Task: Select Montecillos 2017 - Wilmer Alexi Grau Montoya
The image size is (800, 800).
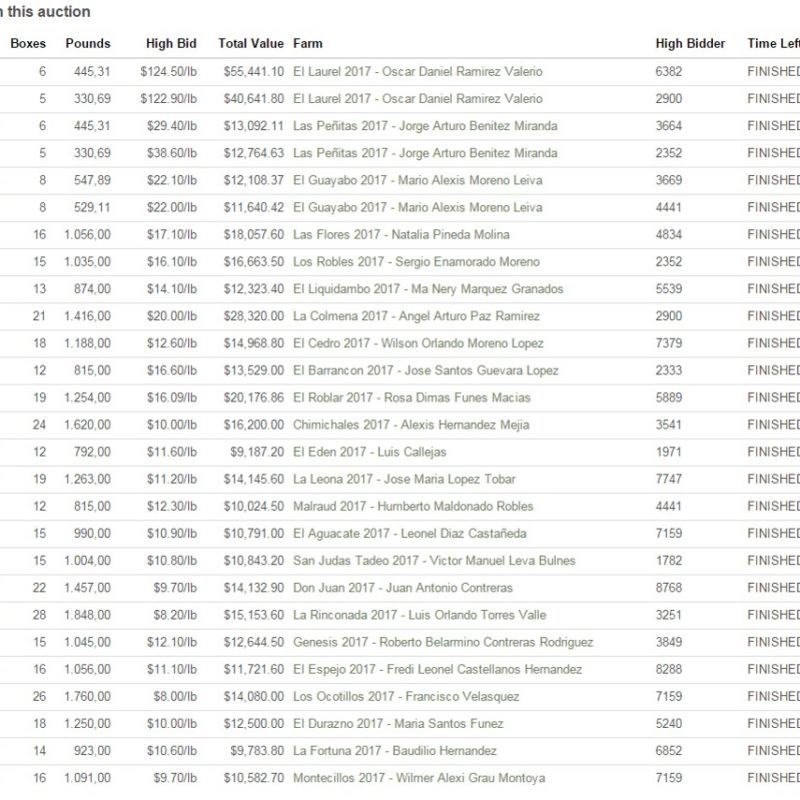Action: (x=419, y=778)
